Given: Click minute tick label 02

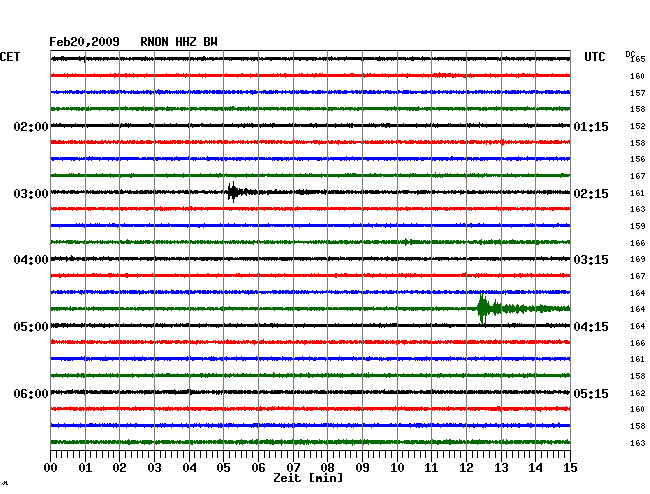Looking at the screenshot, I should tap(119, 468).
